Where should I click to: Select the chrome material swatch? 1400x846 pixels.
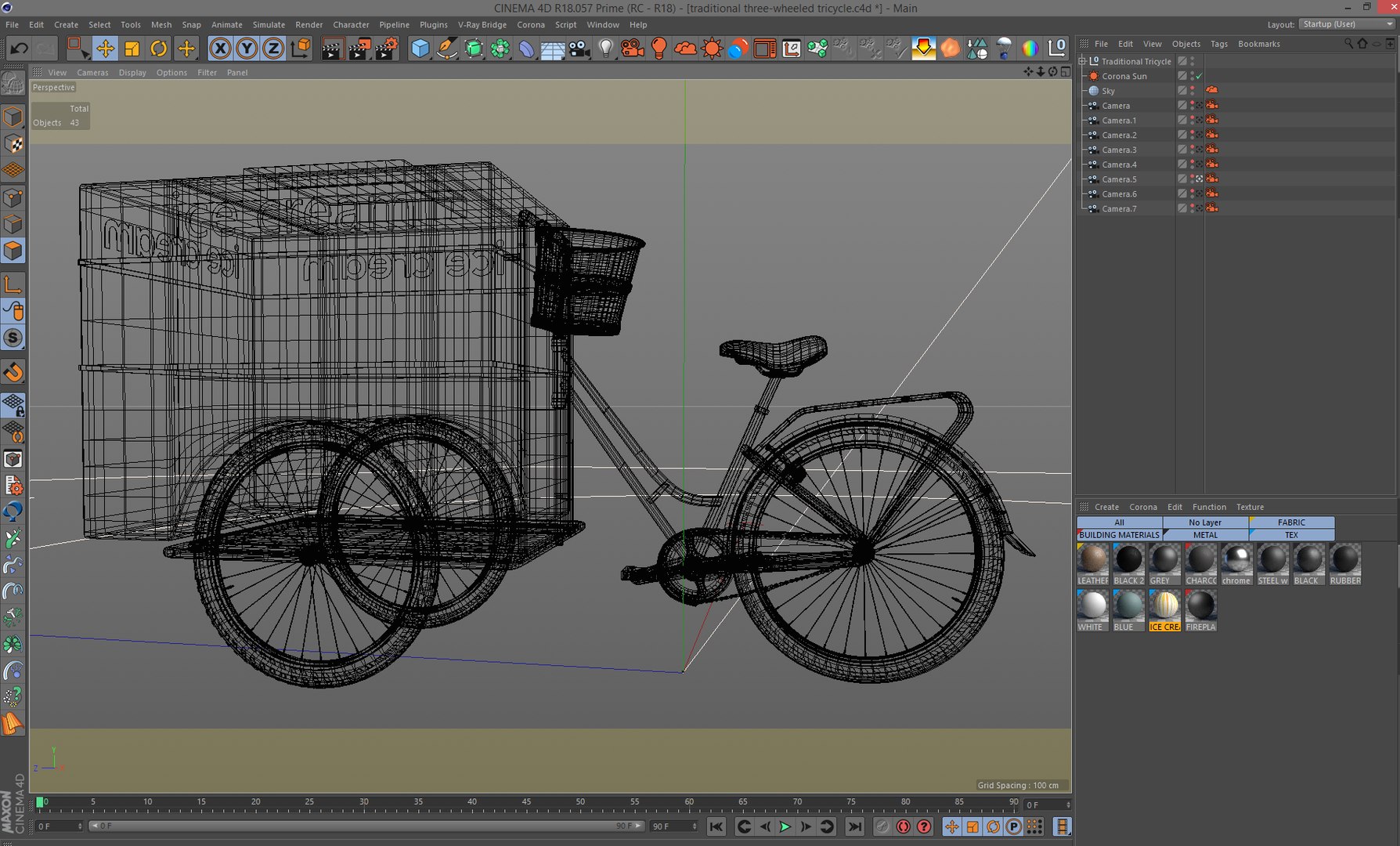point(1236,564)
